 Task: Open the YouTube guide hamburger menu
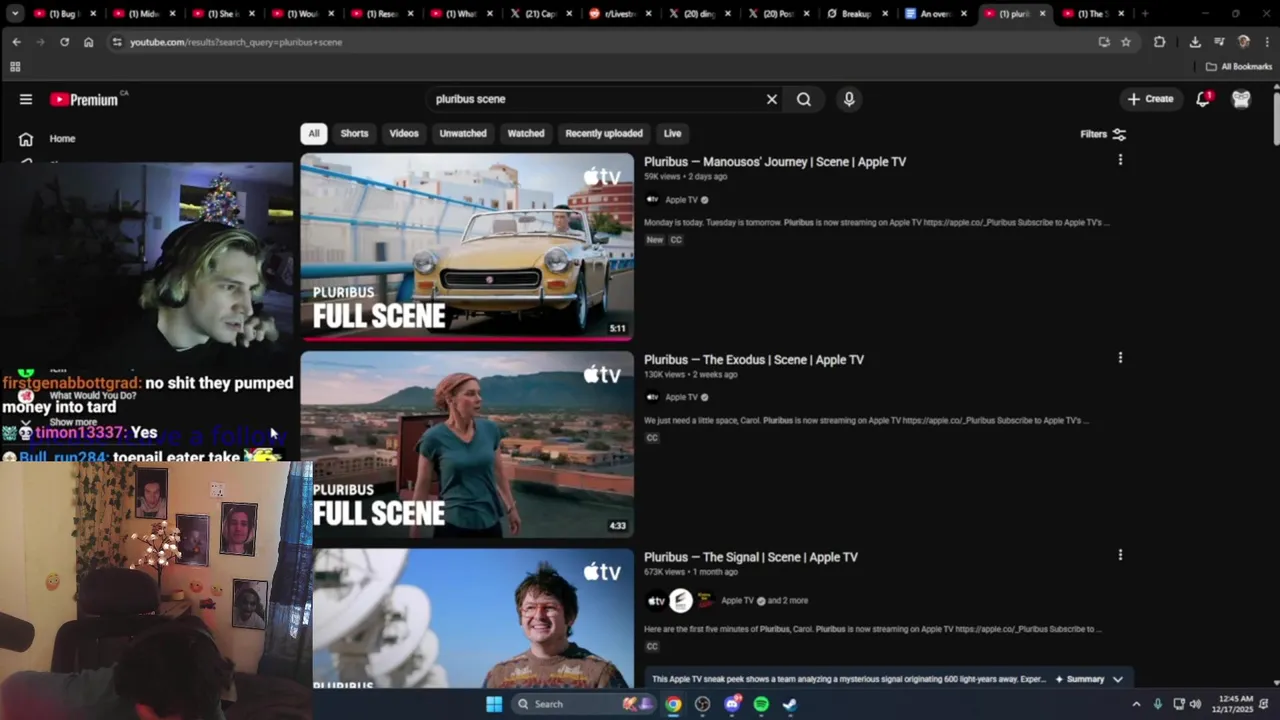(26, 99)
